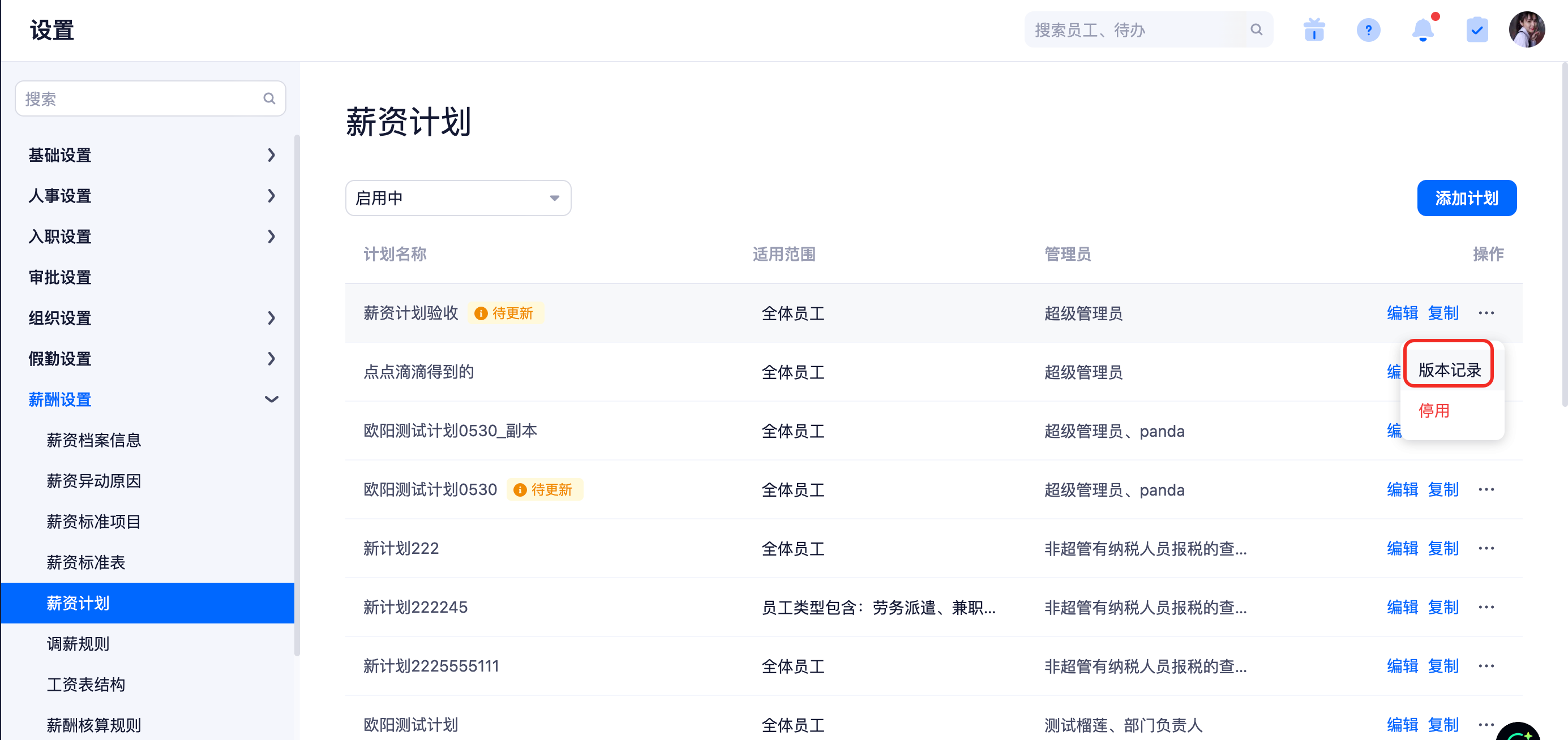Click the 添加计划 button

point(1466,198)
